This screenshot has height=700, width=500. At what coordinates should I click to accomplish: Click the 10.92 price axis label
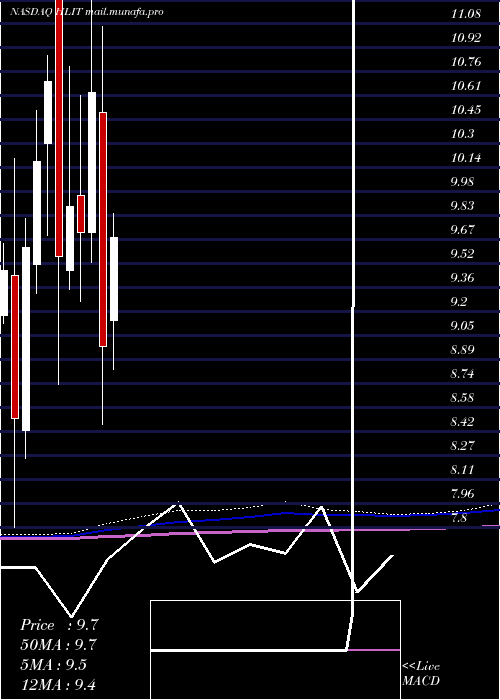click(466, 38)
